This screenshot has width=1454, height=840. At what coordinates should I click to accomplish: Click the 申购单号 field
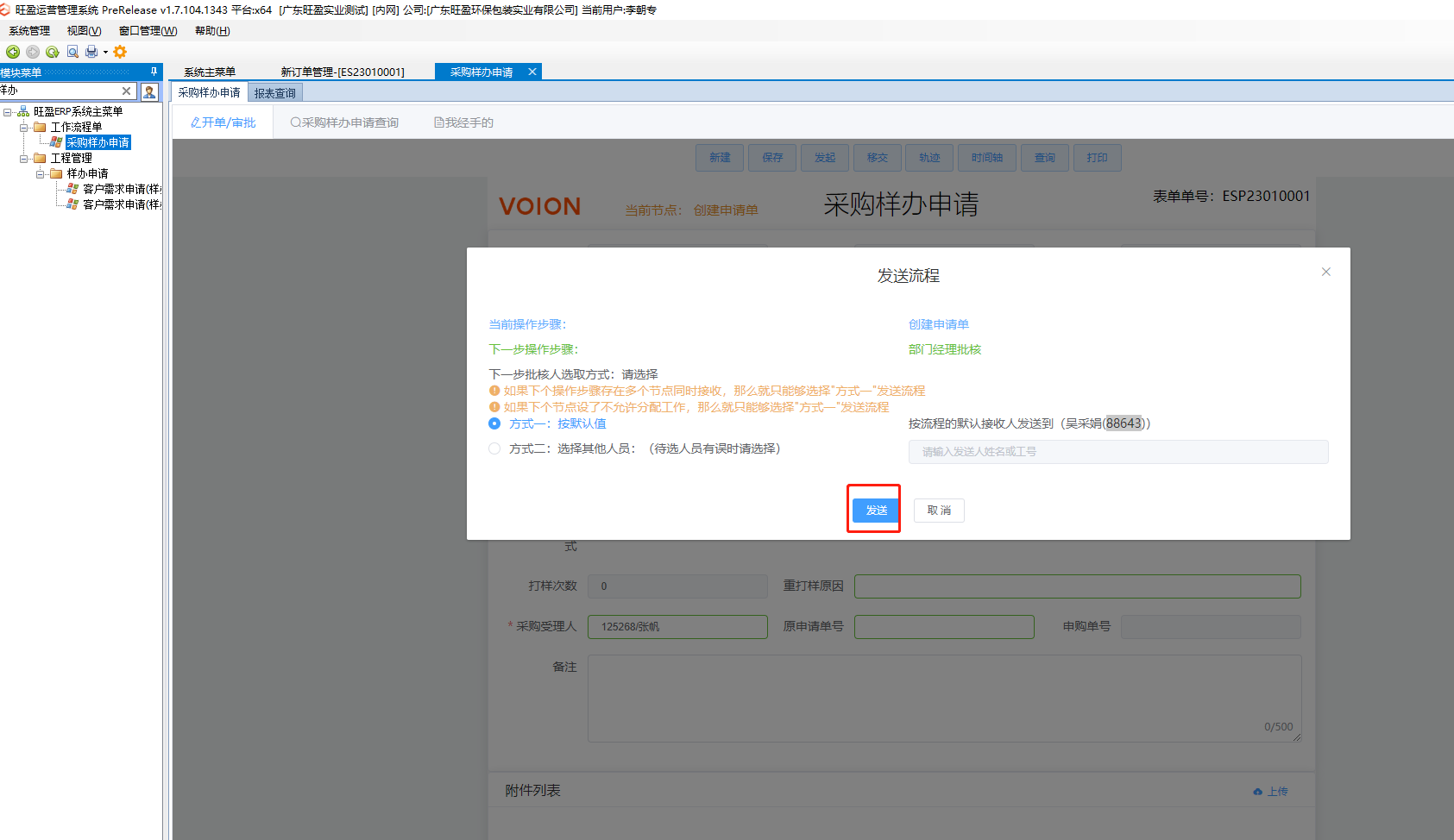coord(1211,627)
